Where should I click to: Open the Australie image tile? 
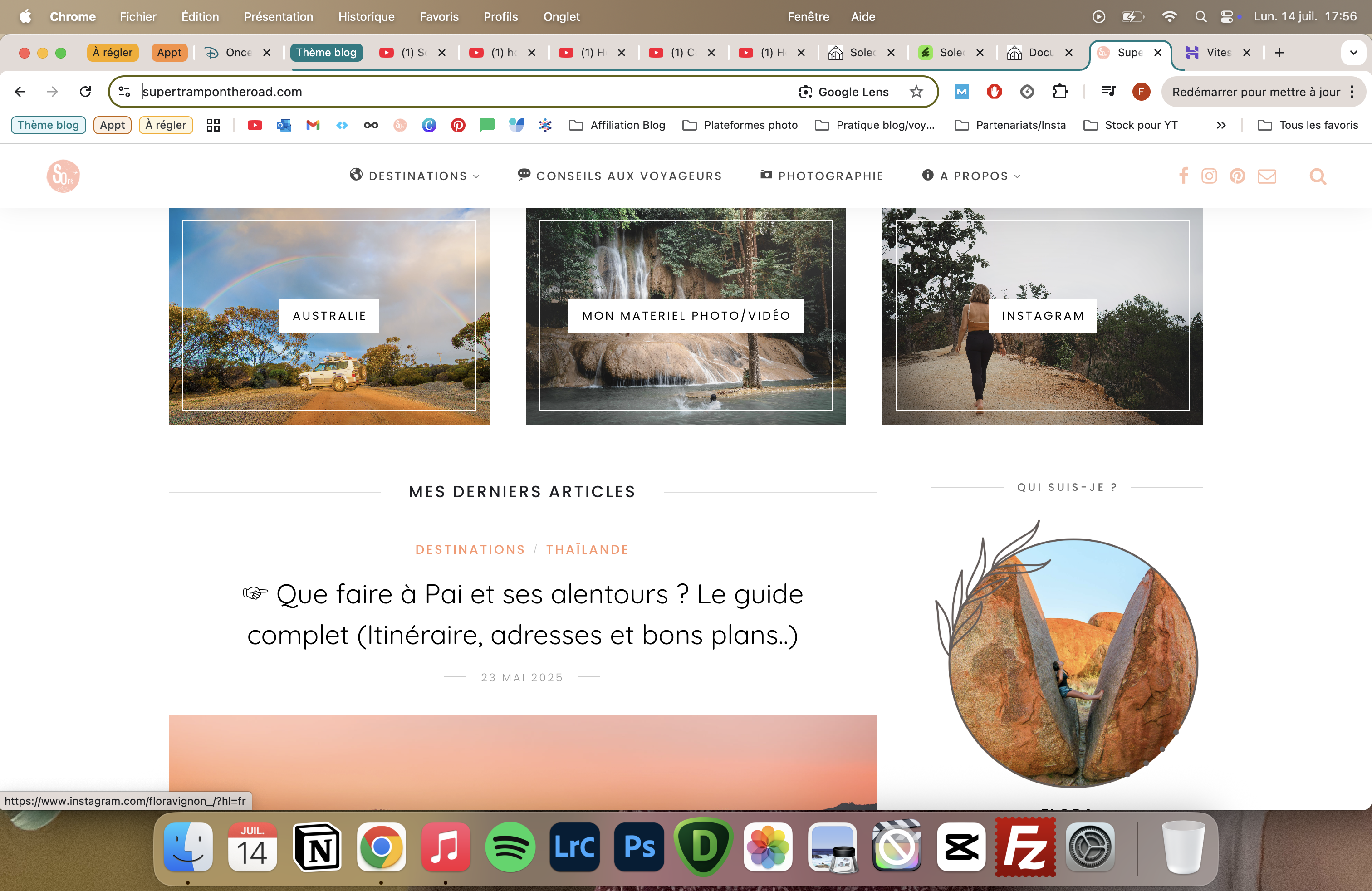(x=328, y=316)
